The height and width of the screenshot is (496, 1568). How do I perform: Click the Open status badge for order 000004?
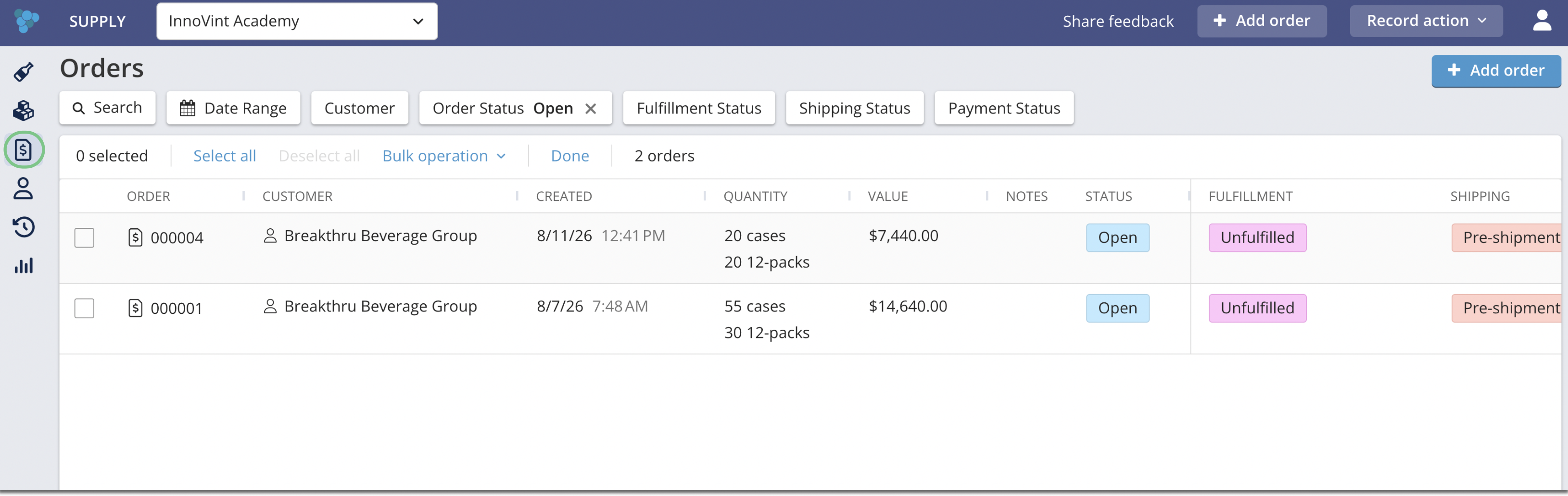[1118, 237]
